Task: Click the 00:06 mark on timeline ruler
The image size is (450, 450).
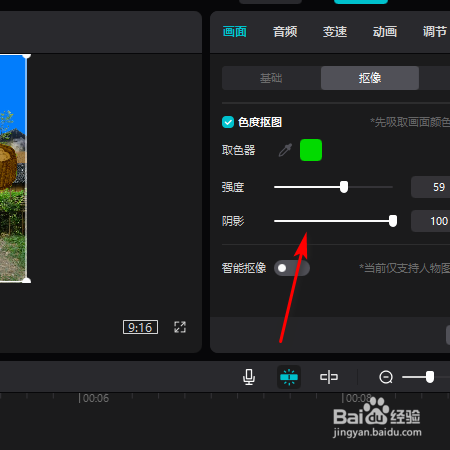Action: (95, 398)
